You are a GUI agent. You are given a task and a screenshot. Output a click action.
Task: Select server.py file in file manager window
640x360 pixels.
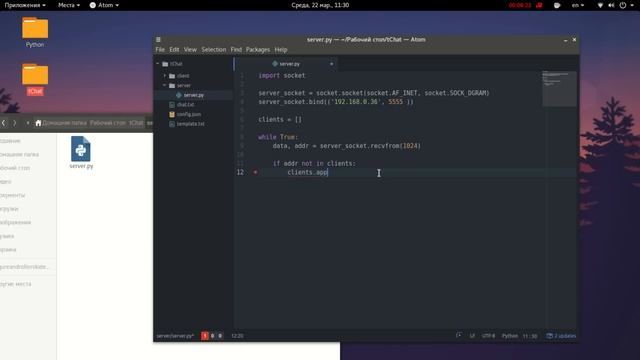(x=81, y=152)
